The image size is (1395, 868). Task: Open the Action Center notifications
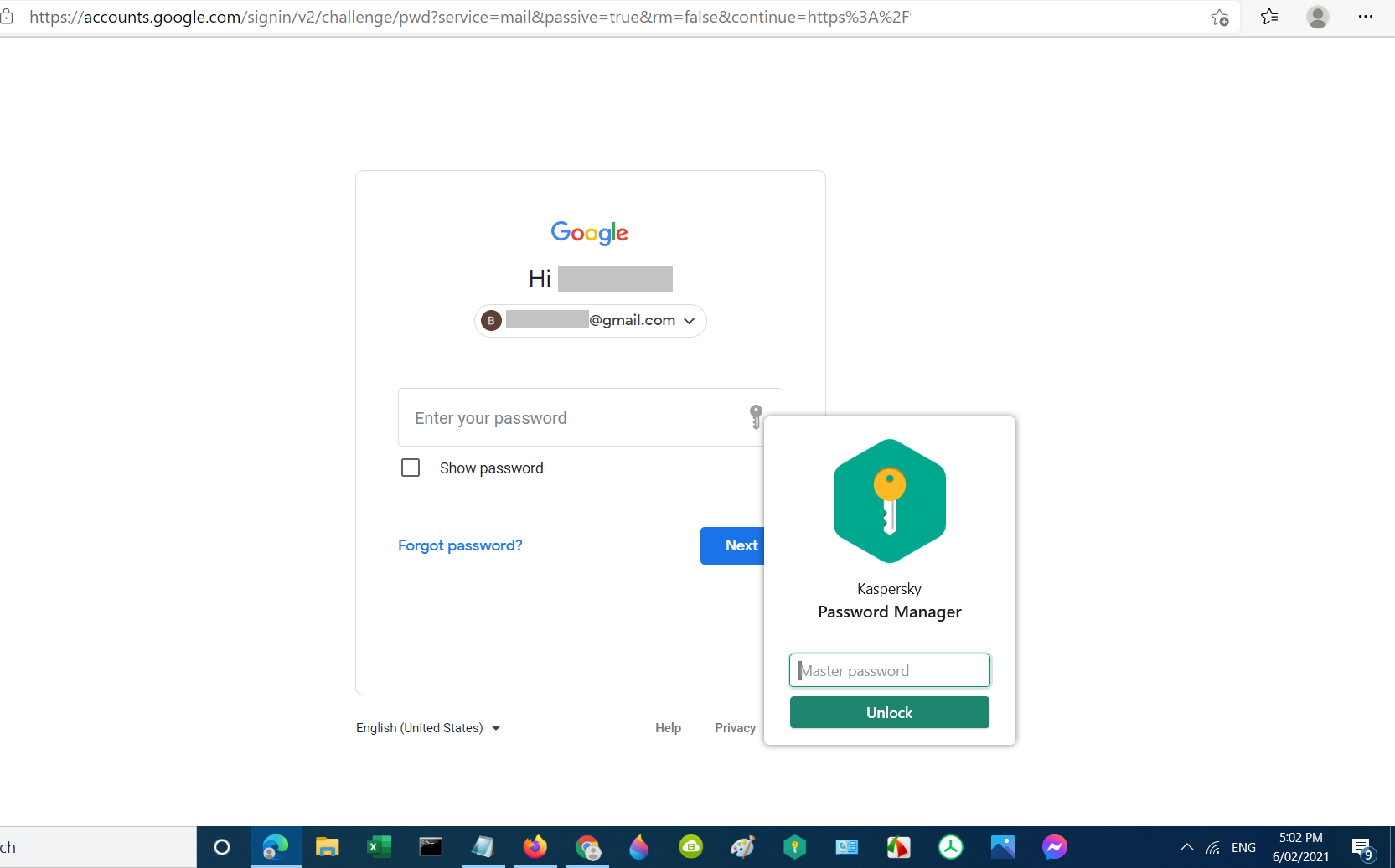tap(1362, 848)
